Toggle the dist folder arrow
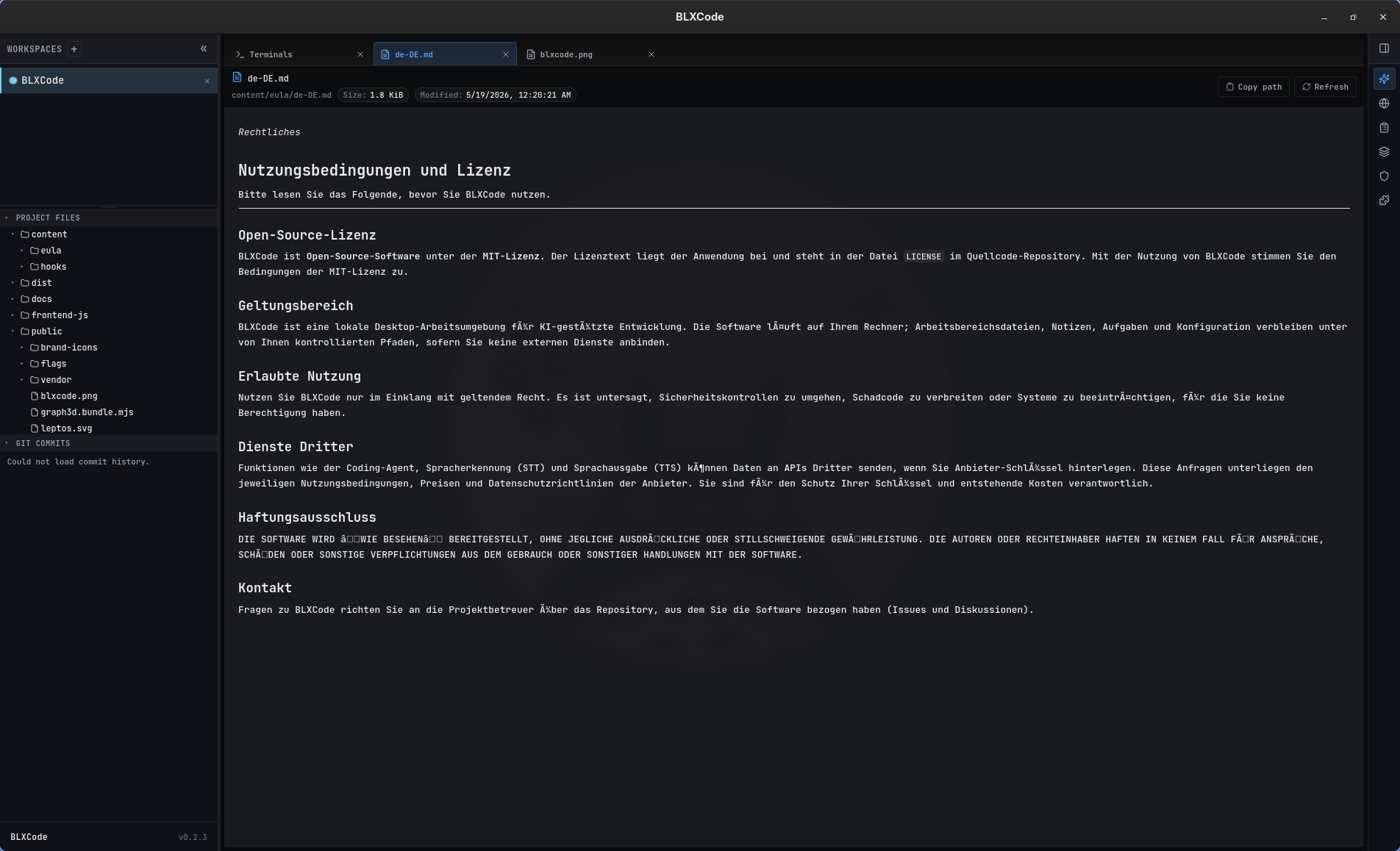Image resolution: width=1400 pixels, height=851 pixels. point(12,283)
